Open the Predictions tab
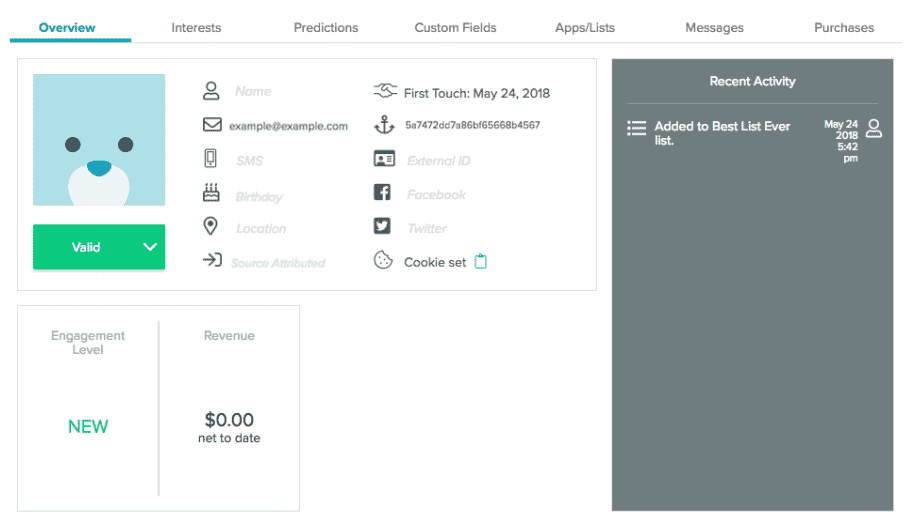This screenshot has width=908, height=524. click(326, 28)
